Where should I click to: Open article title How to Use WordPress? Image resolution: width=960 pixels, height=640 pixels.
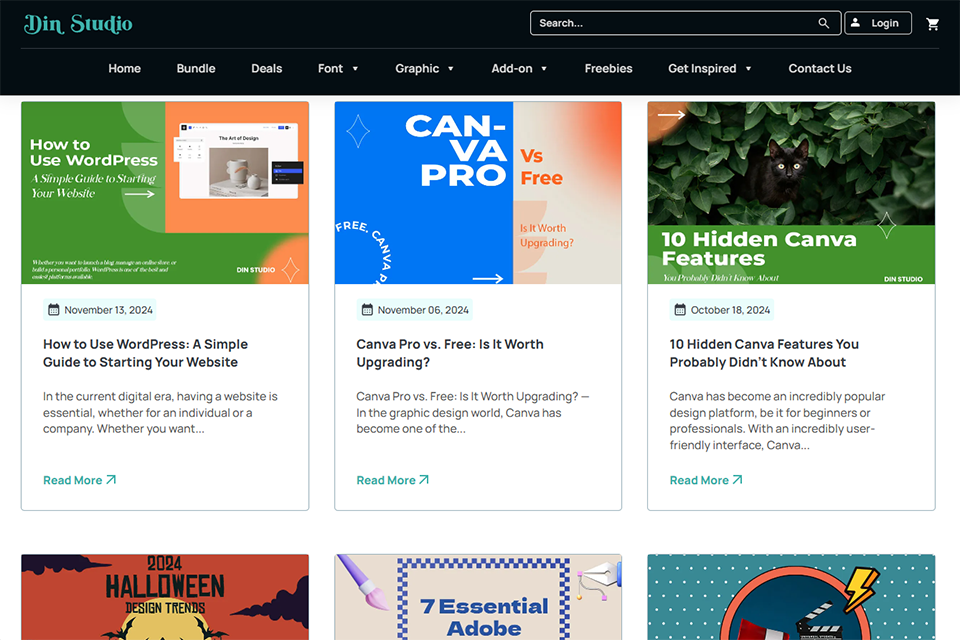146,353
